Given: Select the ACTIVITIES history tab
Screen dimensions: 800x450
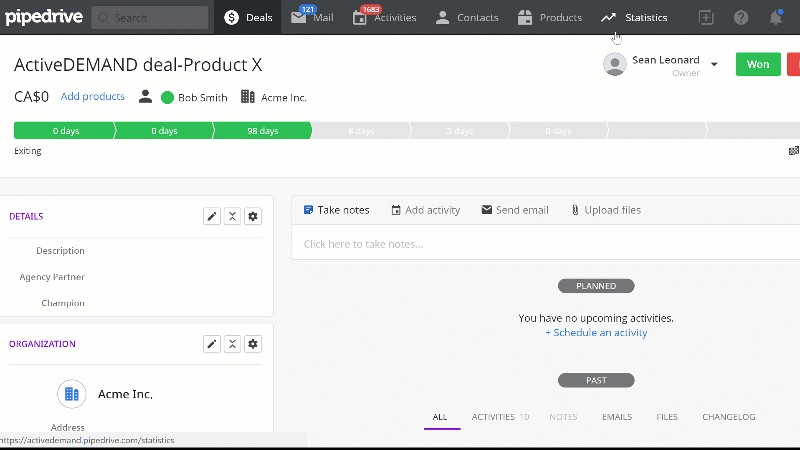Looking at the screenshot, I should click(499, 417).
